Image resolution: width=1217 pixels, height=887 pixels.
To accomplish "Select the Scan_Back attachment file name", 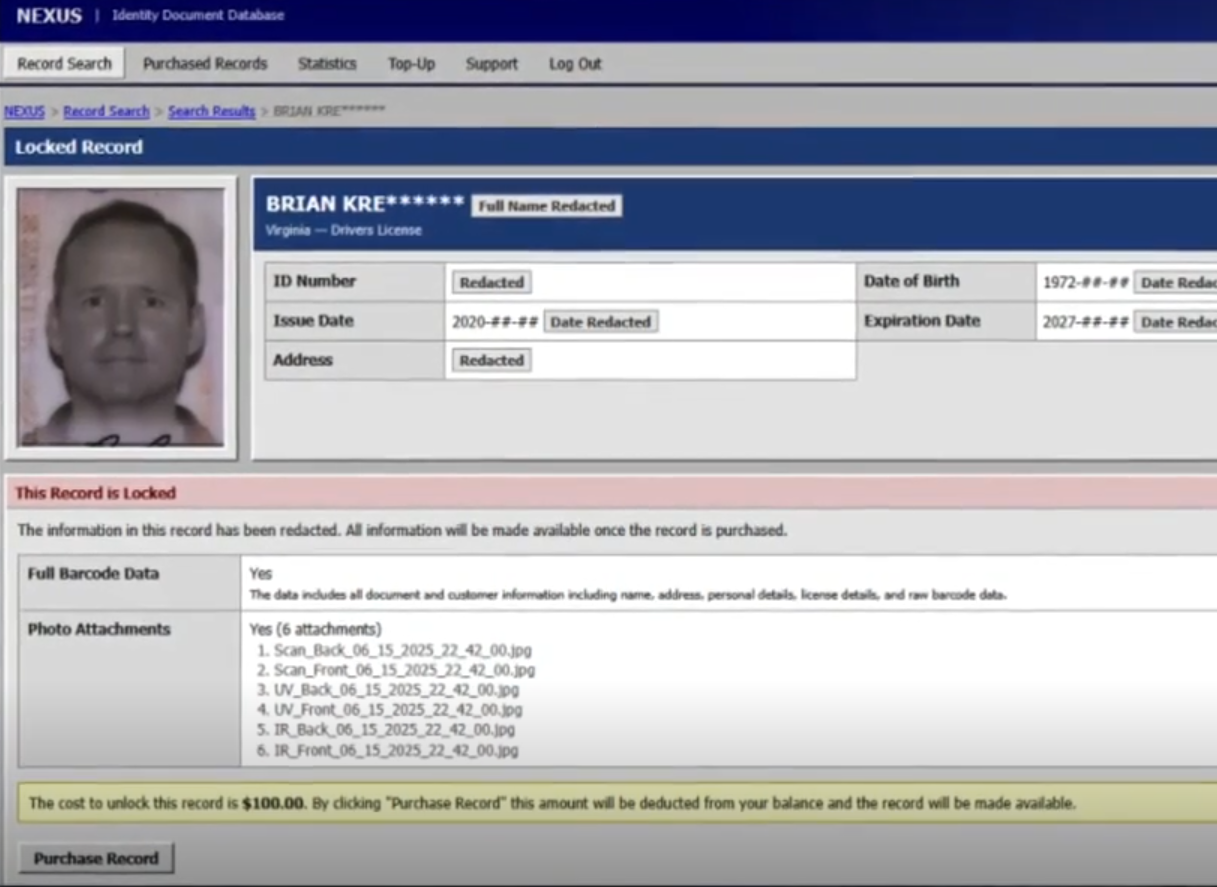I will 403,650.
